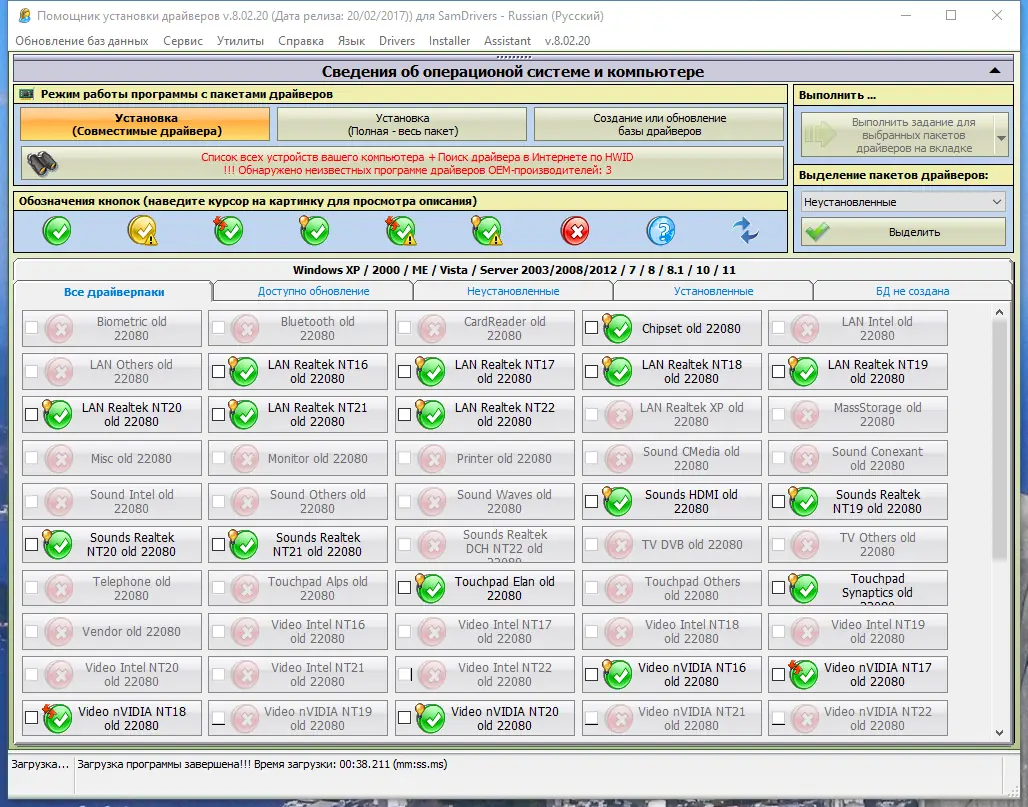Click the binoculars device search icon
Screen dimensions: 1028x807
(x=42, y=163)
